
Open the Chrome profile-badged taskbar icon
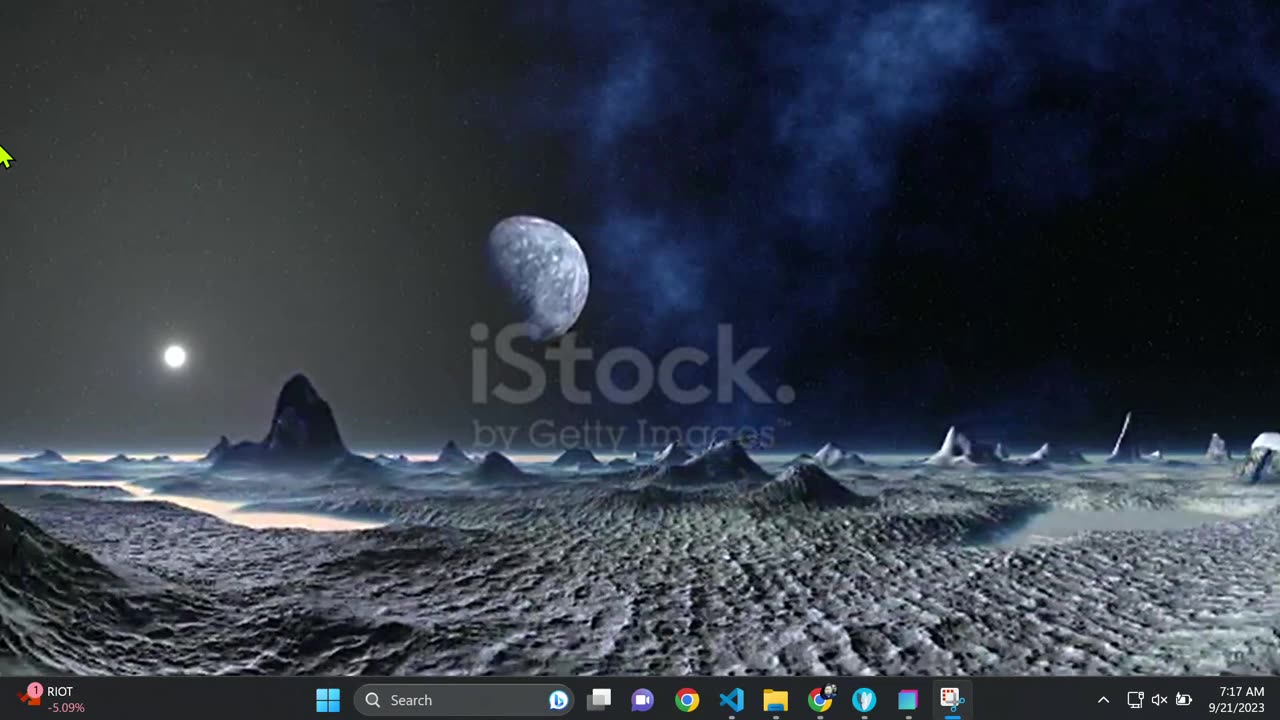pos(820,699)
